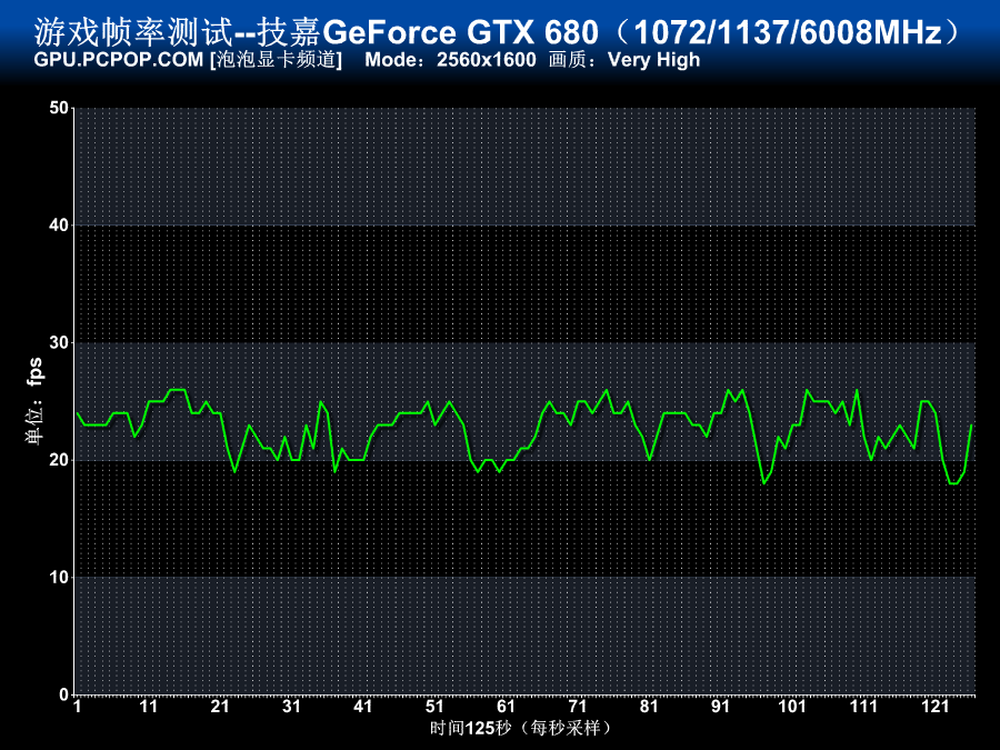Click the y-axis label 40
Image resolution: width=1000 pixels, height=750 pixels.
tap(59, 225)
